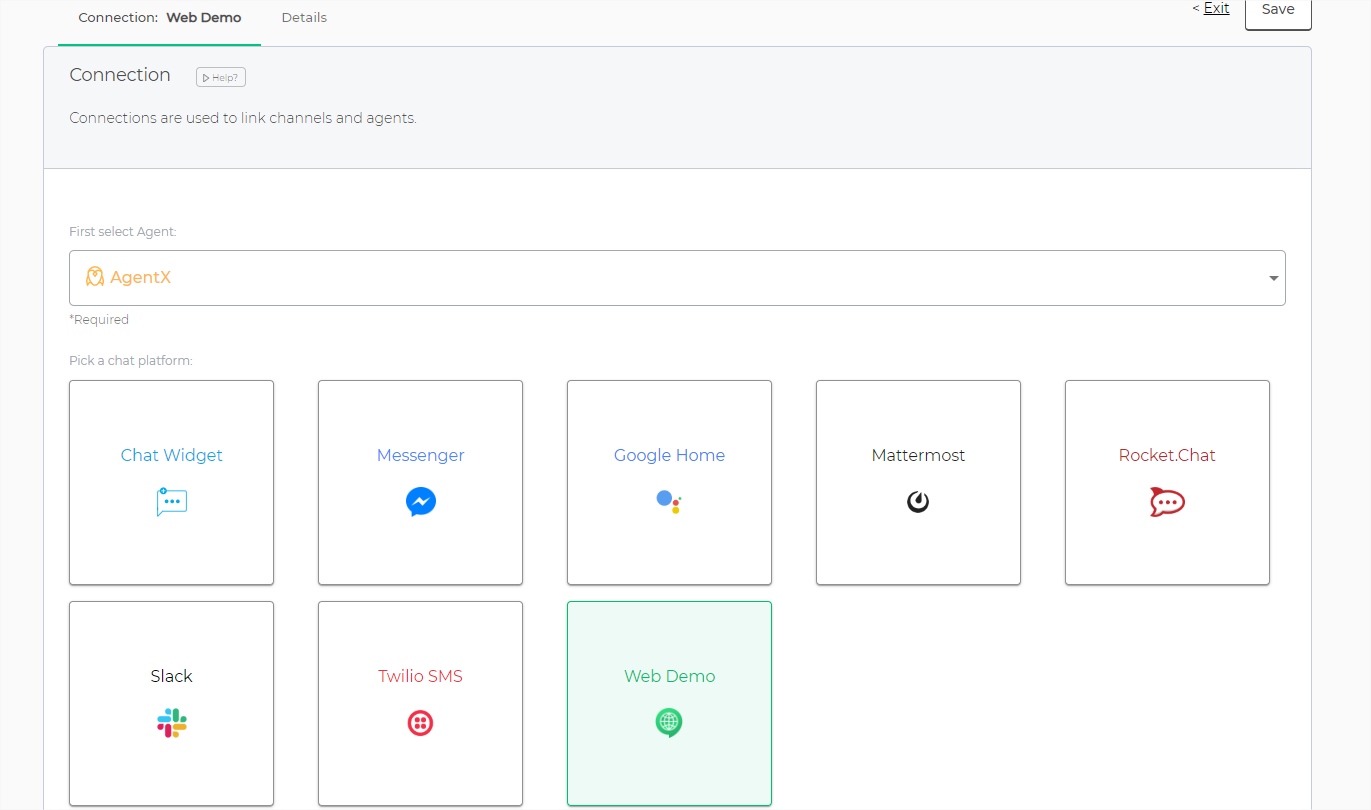Click the Google Home colored dots icon
Screen dimensions: 1371x810
pos(669,501)
